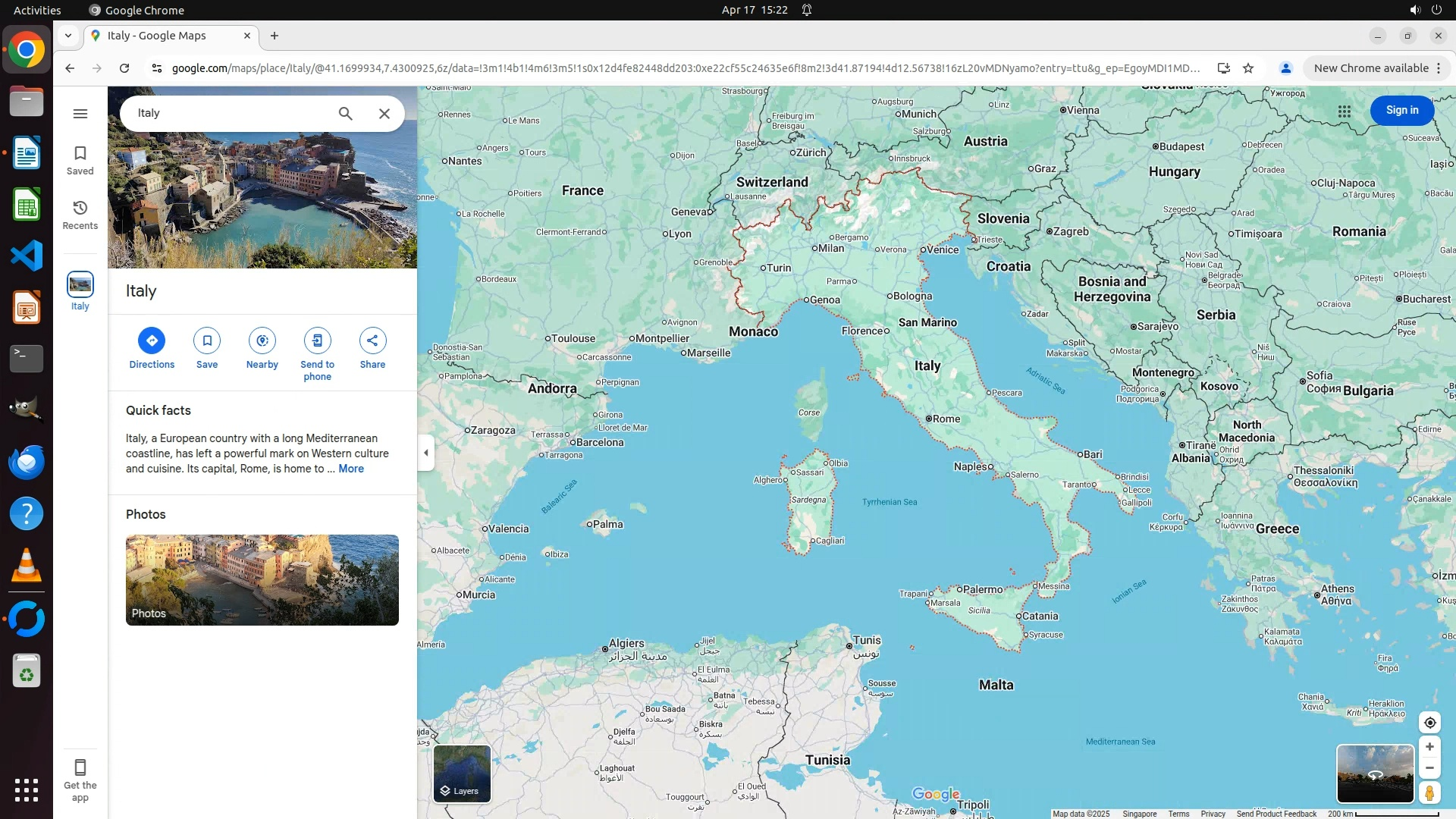The width and height of the screenshot is (1456, 819).
Task: Open the Saved tab in sidebar
Action: click(80, 160)
